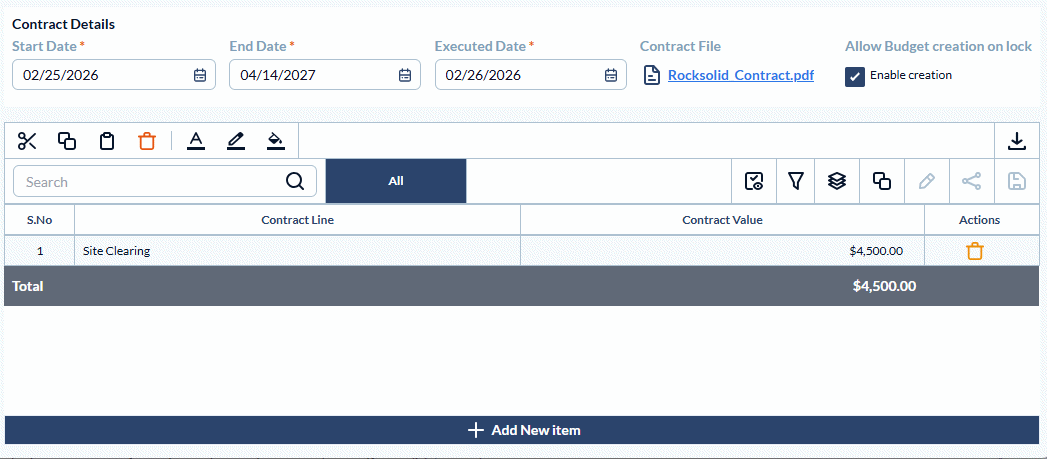The image size is (1047, 459).
Task: Click the S.No column header
Action: tap(39, 220)
